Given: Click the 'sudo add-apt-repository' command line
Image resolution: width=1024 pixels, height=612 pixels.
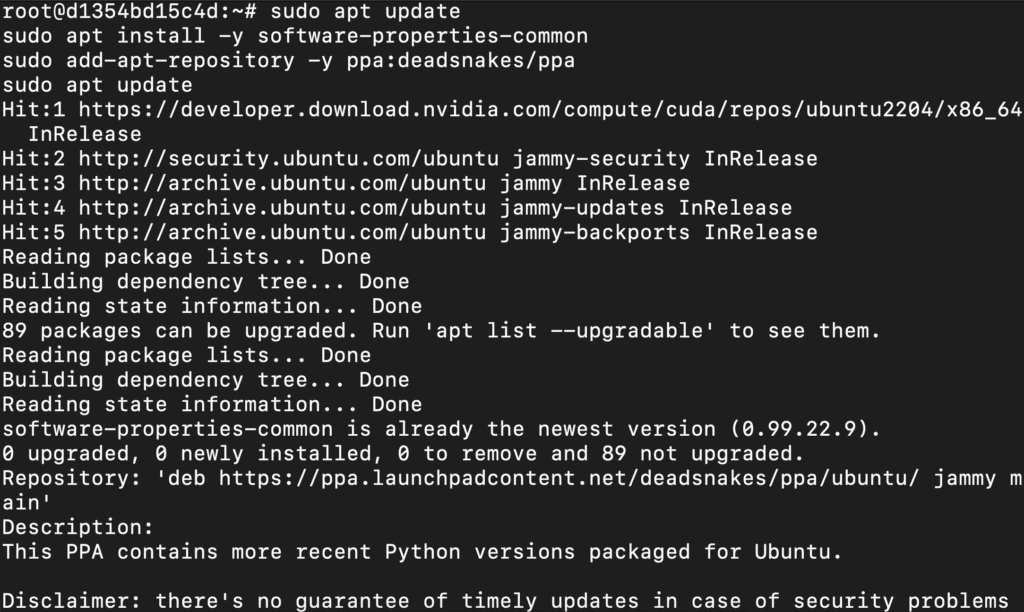Looking at the screenshot, I should pos(289,61).
